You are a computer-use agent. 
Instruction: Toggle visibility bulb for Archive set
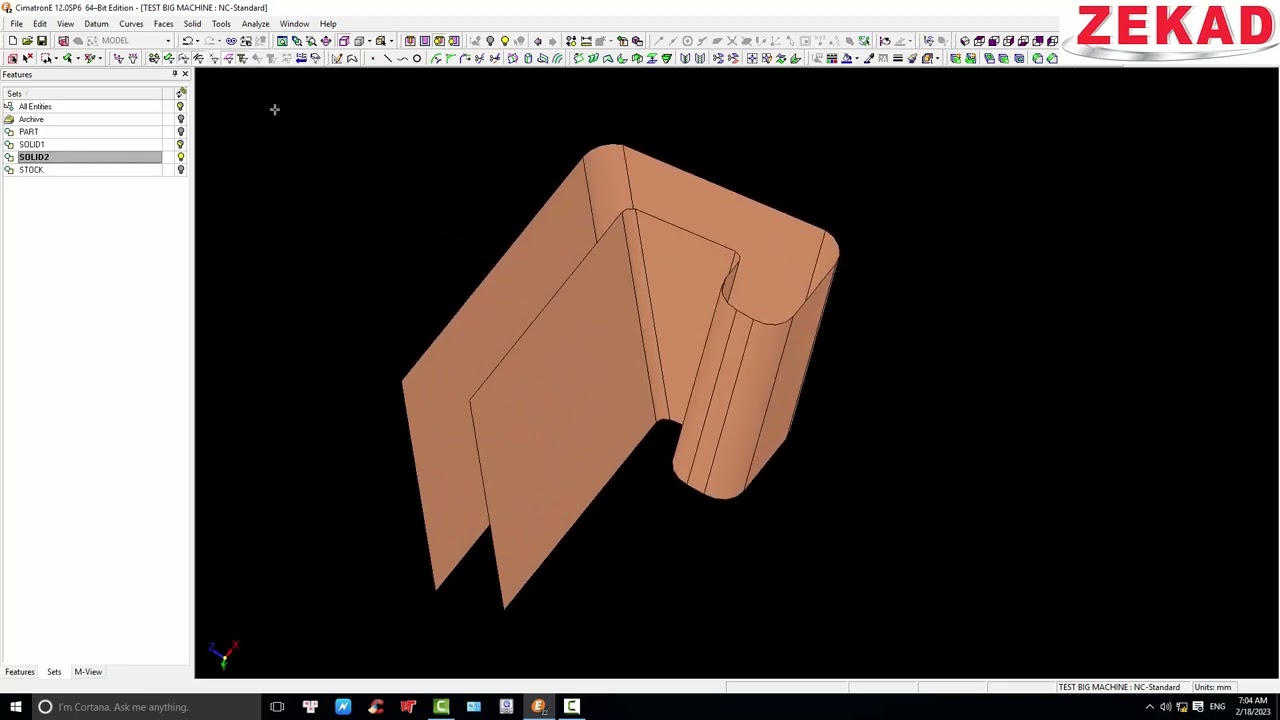pos(180,119)
